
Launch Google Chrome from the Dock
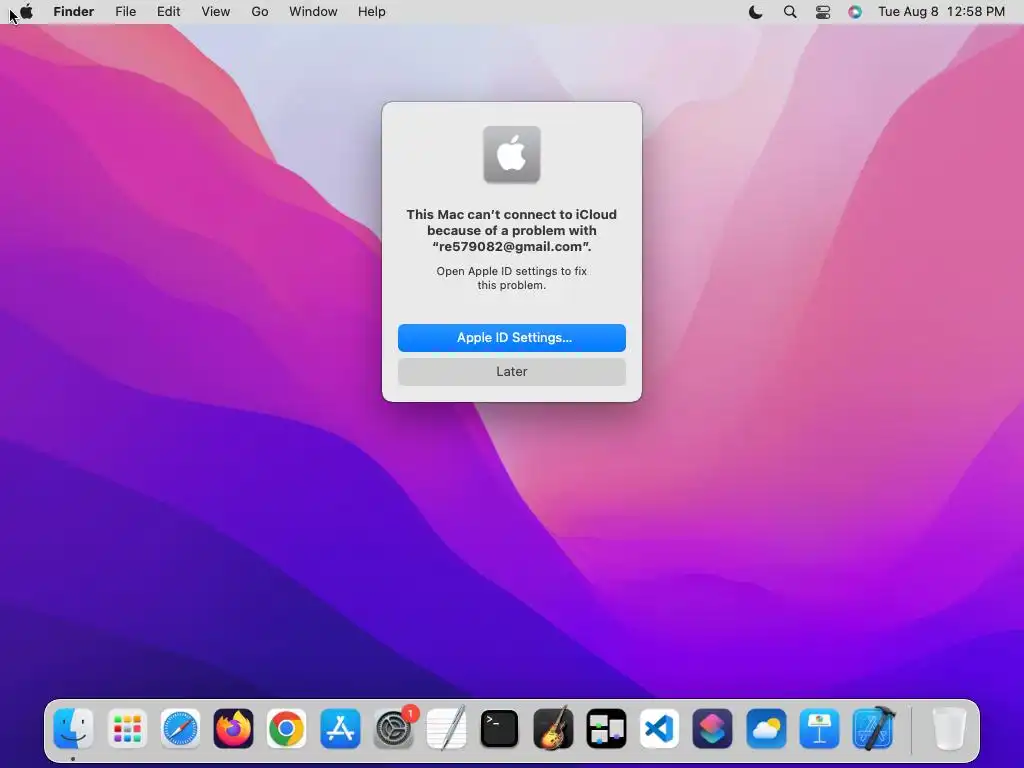coord(287,728)
